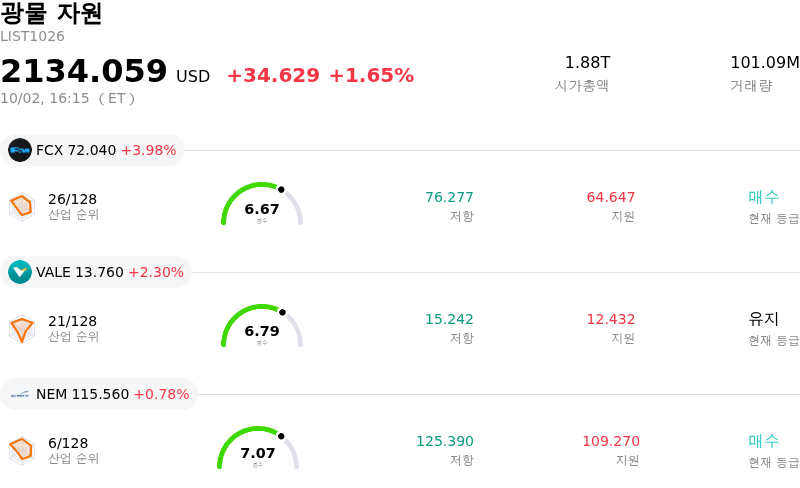Click the FCX 6.67 score gauge

262,204
